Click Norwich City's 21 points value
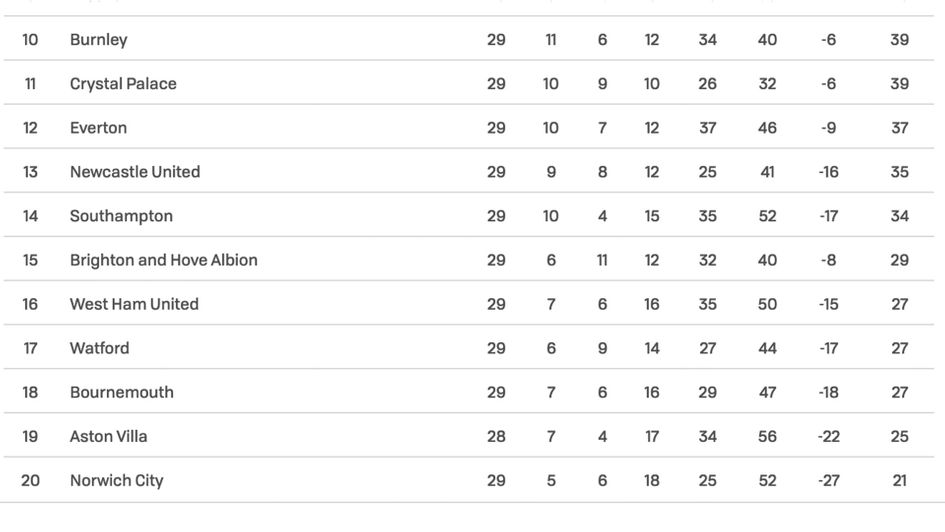 900,480
